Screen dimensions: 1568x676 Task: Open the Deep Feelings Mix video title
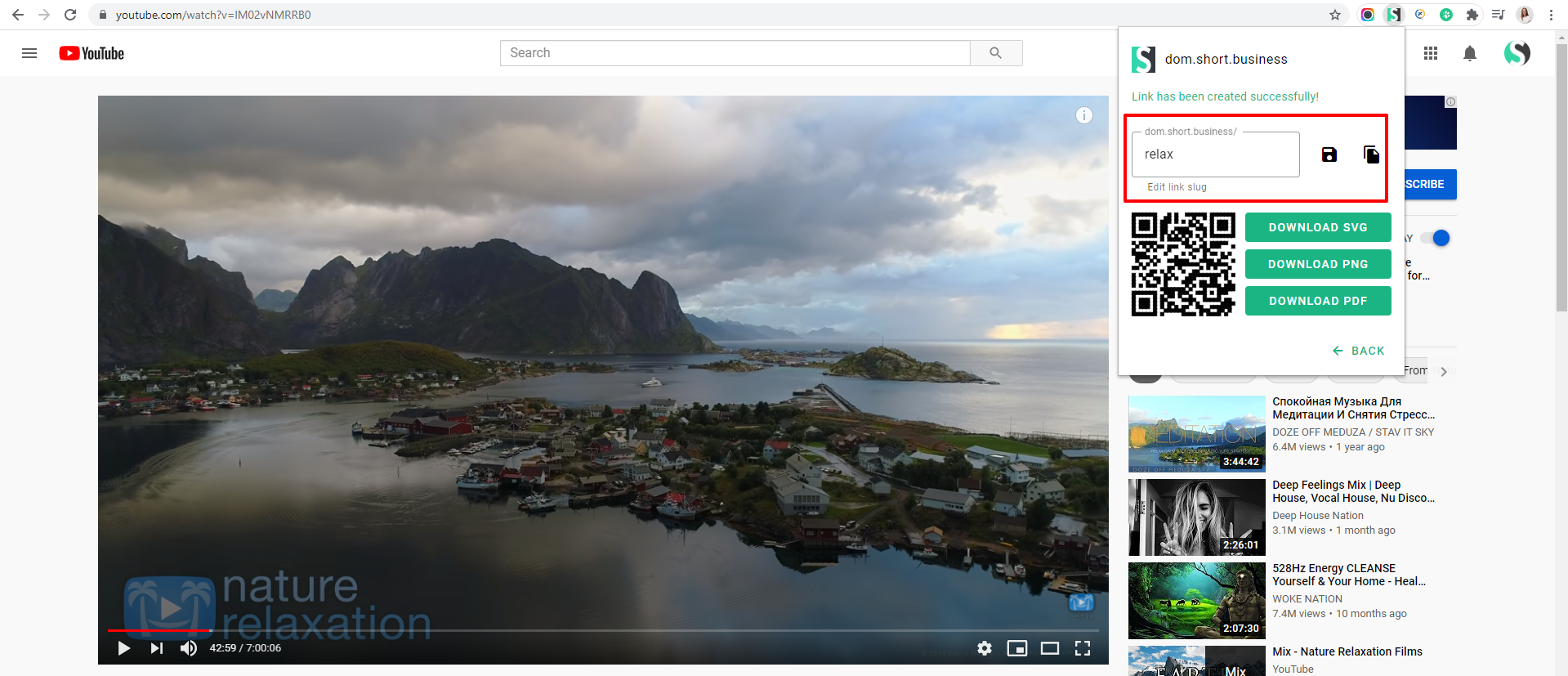coord(1353,491)
